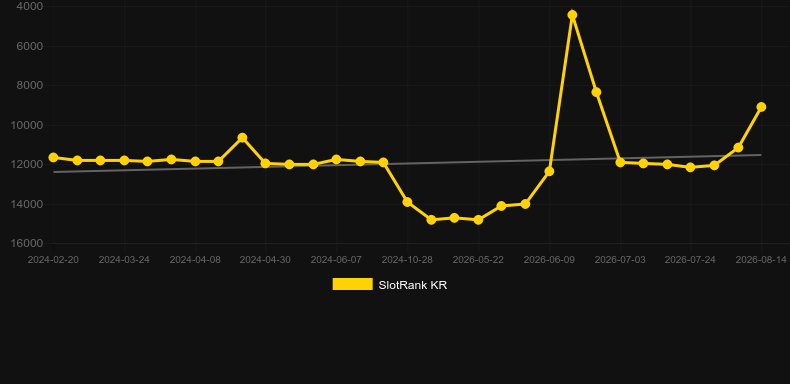
Task: Toggle the SlotRank KR legend label
Action: pos(413,285)
